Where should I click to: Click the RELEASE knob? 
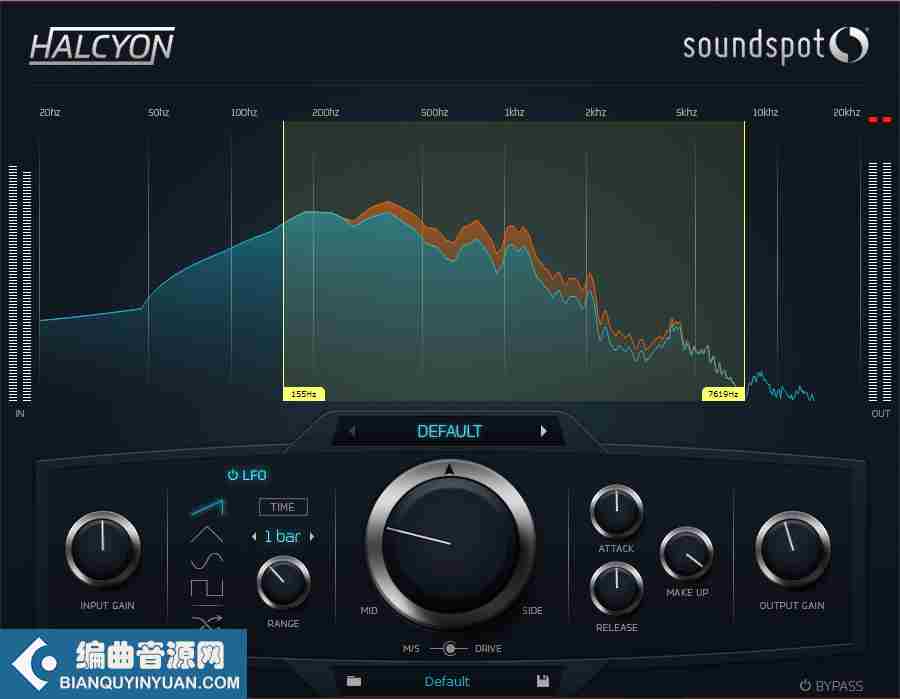pyautogui.click(x=616, y=589)
